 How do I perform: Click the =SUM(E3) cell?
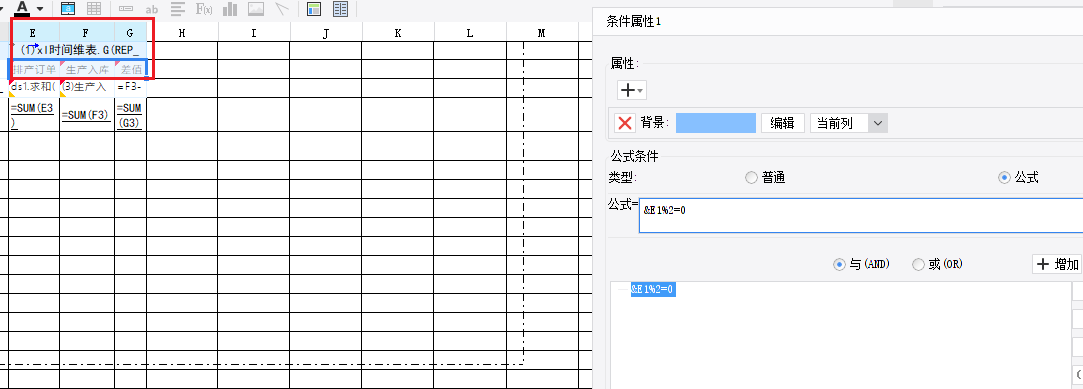[34, 114]
